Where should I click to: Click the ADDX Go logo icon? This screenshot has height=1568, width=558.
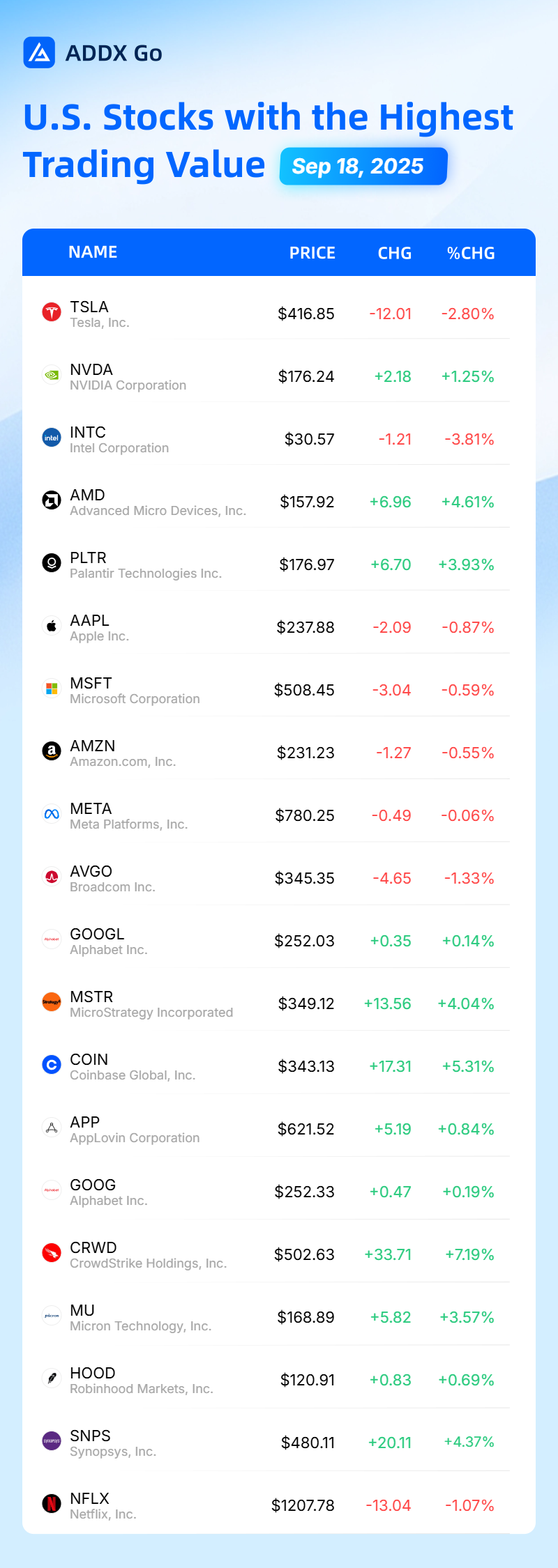[x=39, y=52]
